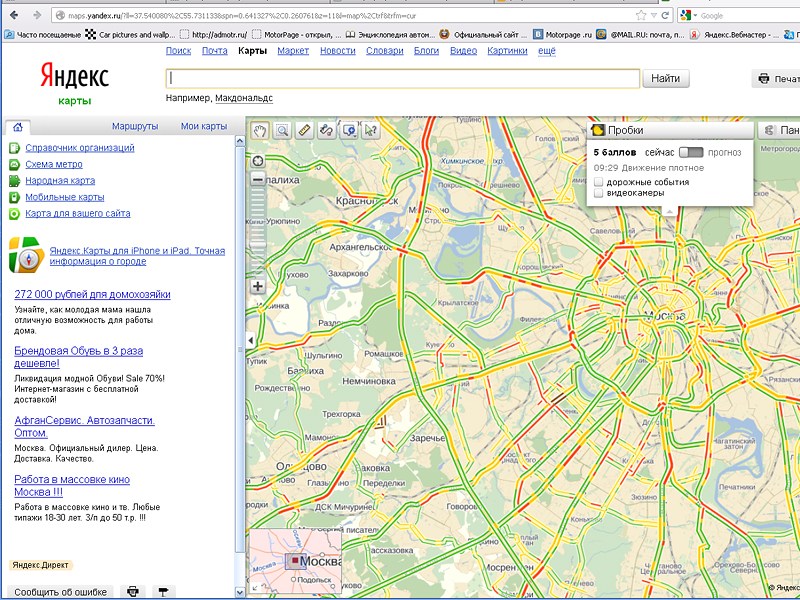Zoom out with the minus button

pyautogui.click(x=258, y=179)
